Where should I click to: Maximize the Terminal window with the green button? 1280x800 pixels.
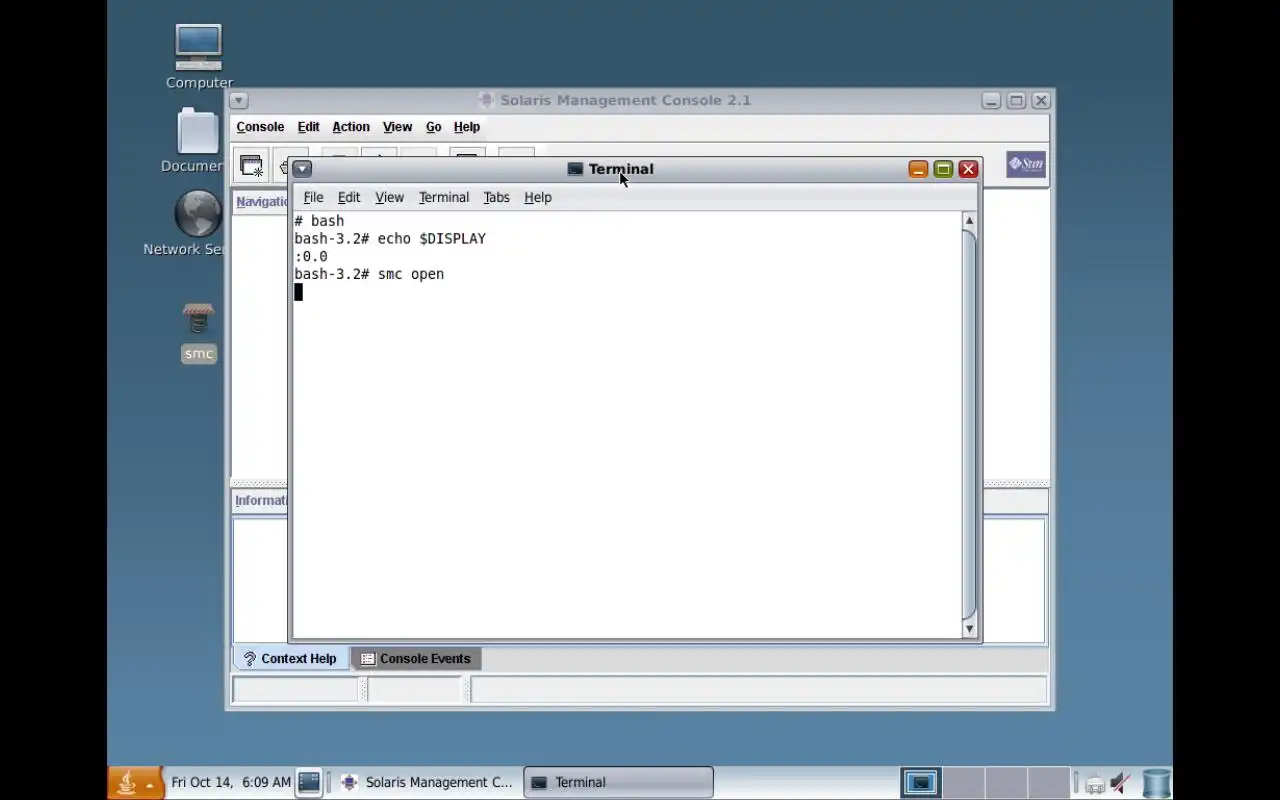[x=943, y=169]
